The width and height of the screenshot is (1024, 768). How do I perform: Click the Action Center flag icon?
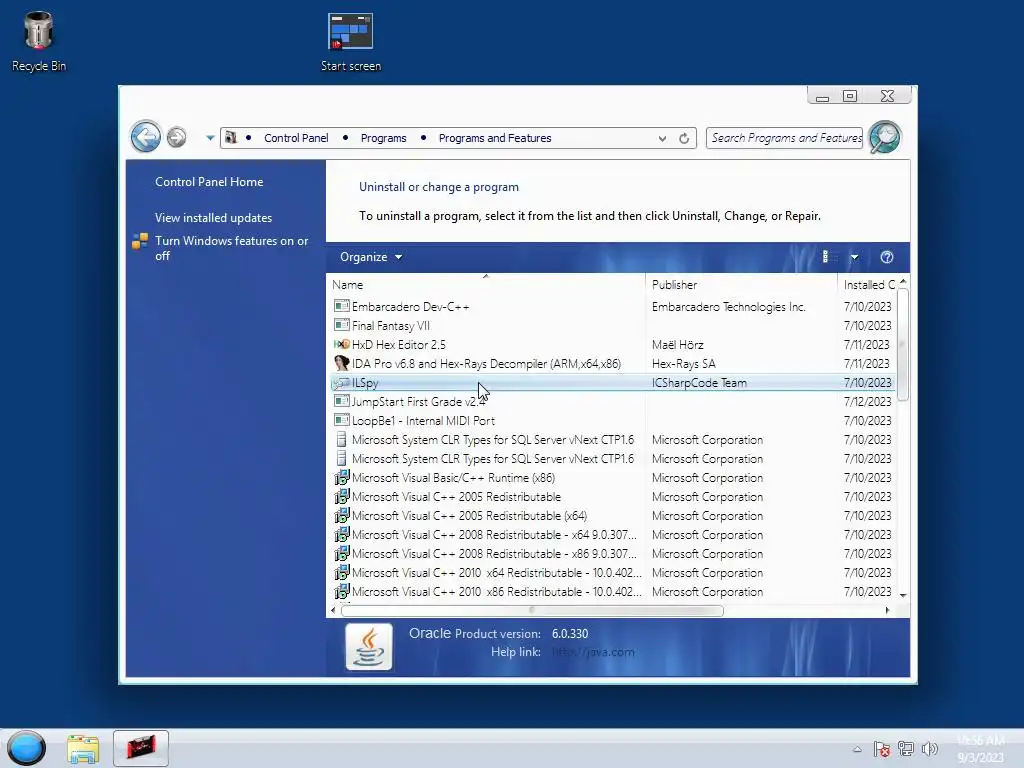click(x=881, y=749)
